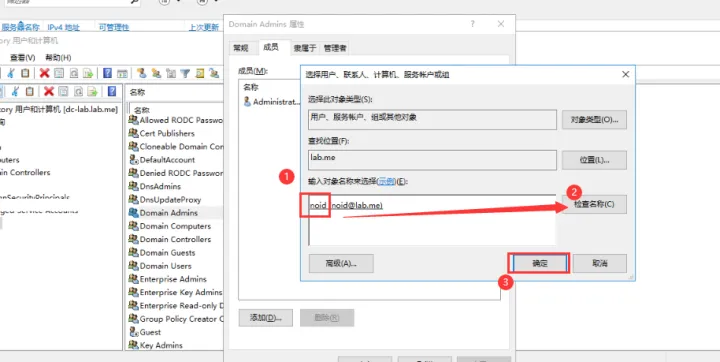Select the Guest account icon in list
The width and height of the screenshot is (720, 362).
pyautogui.click(x=134, y=332)
